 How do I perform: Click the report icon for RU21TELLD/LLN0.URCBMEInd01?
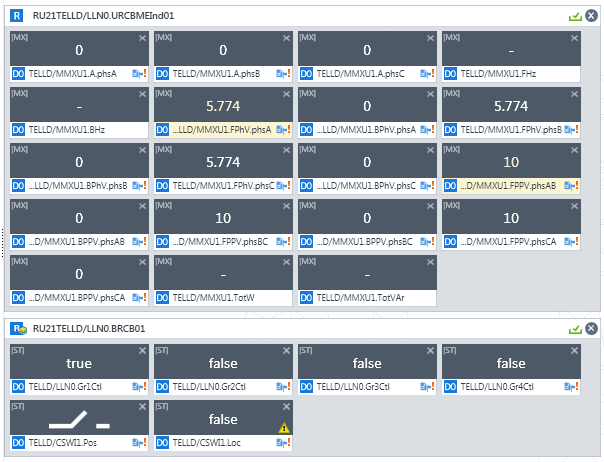pyautogui.click(x=17, y=16)
